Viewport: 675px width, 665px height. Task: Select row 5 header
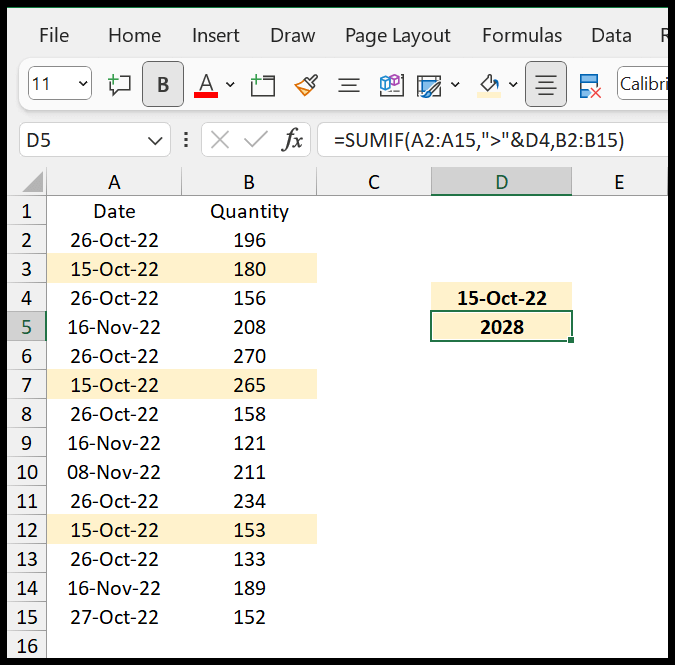click(x=27, y=327)
